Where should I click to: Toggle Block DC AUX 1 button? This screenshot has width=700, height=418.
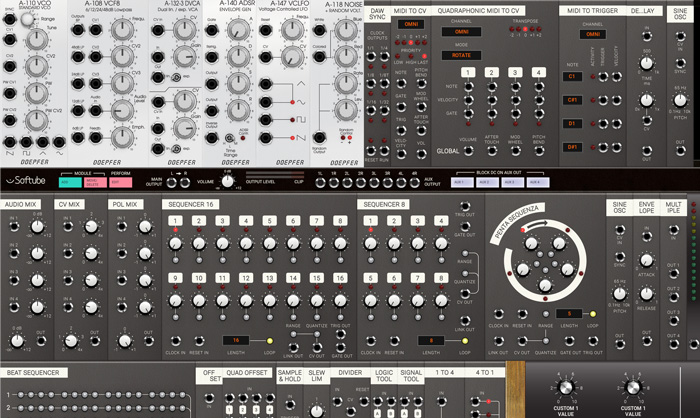tap(462, 182)
